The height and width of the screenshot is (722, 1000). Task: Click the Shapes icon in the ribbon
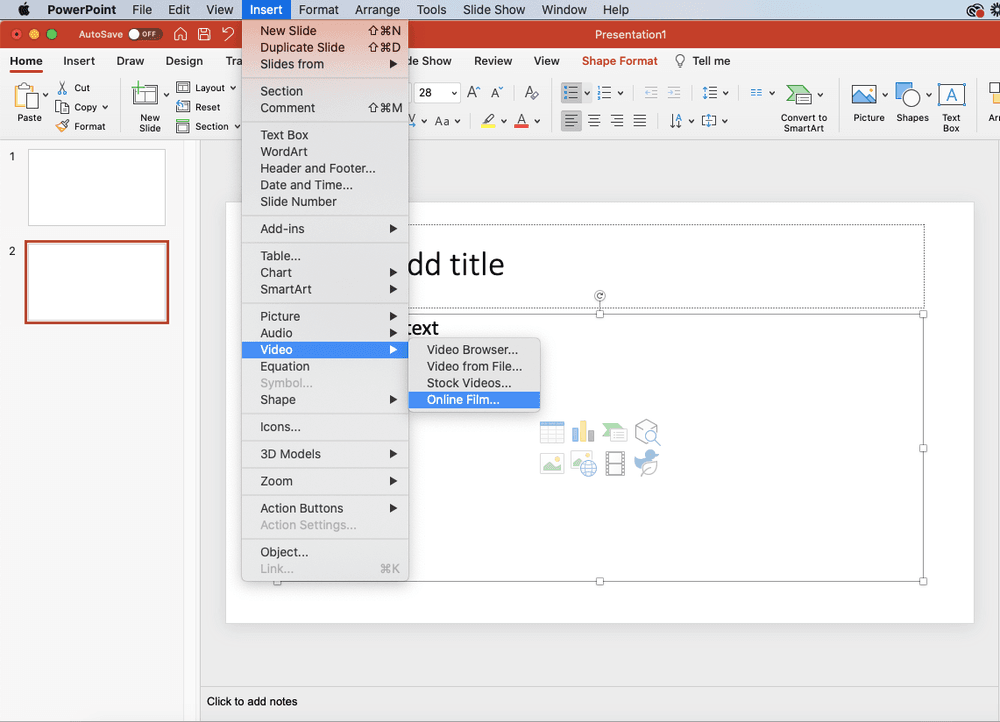point(908,96)
